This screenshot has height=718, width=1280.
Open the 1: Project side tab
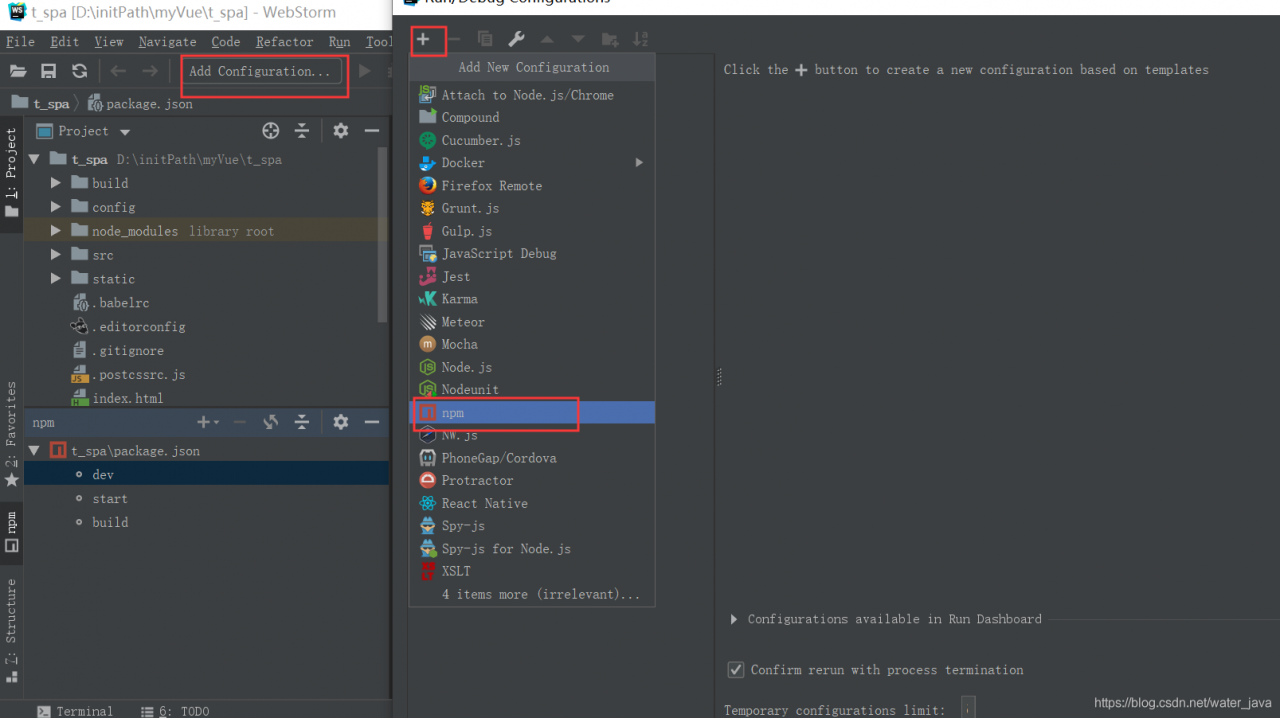point(12,175)
